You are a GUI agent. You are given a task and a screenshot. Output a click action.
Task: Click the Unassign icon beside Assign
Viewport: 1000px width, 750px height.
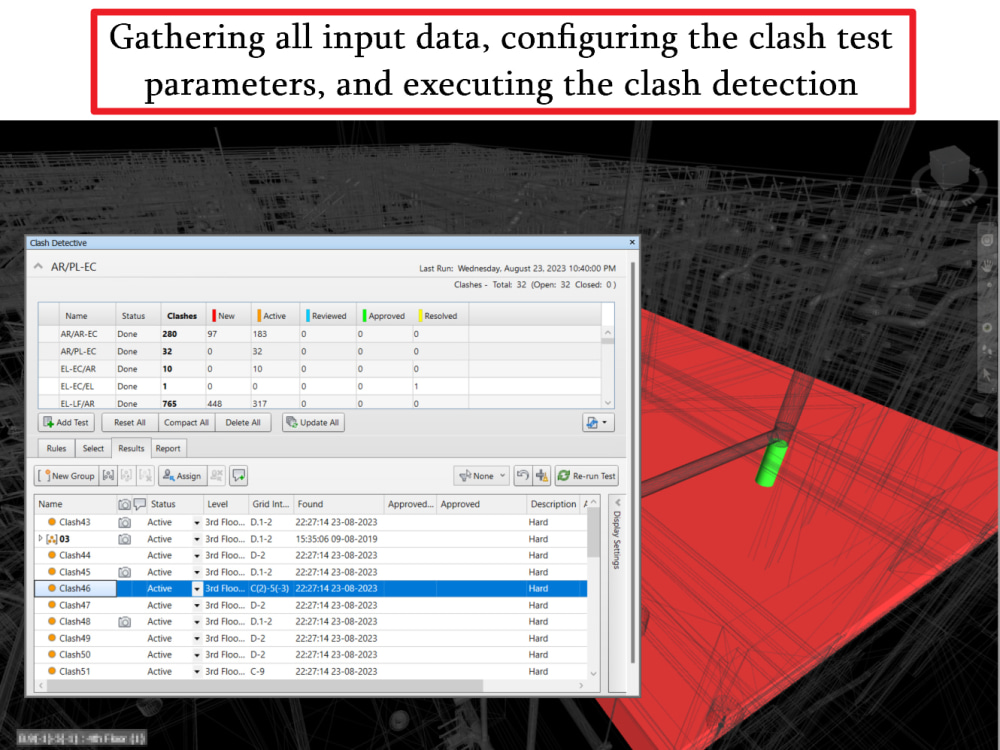pos(217,476)
